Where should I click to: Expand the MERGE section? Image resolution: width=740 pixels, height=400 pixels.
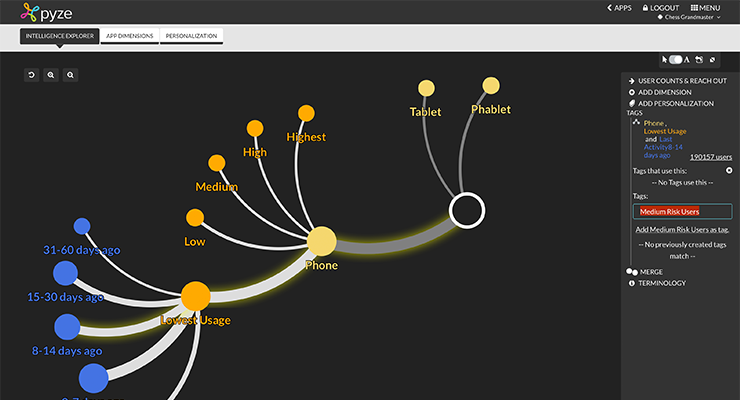tap(645, 272)
